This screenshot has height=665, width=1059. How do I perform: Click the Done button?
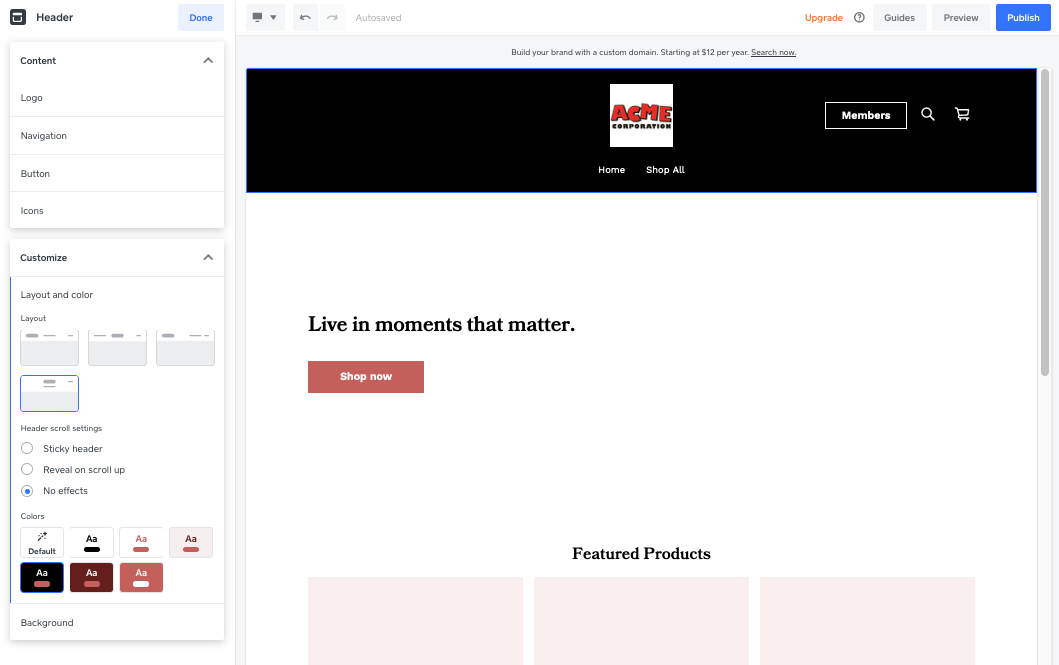pos(201,18)
